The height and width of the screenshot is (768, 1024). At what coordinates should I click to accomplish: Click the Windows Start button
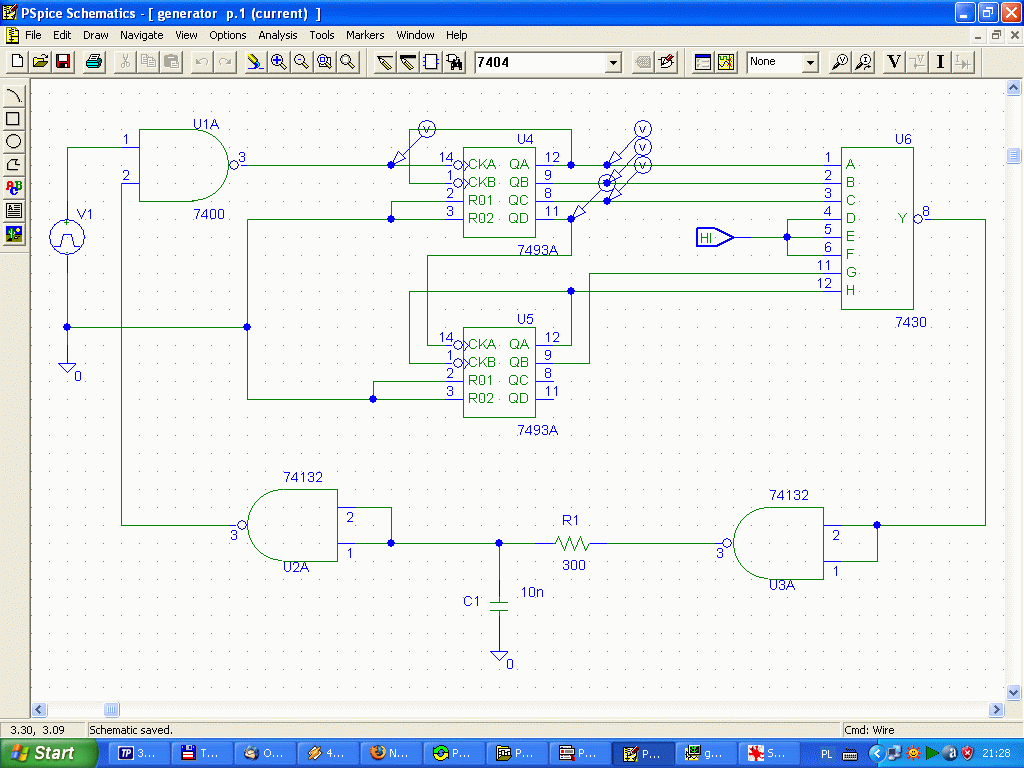pyautogui.click(x=42, y=753)
